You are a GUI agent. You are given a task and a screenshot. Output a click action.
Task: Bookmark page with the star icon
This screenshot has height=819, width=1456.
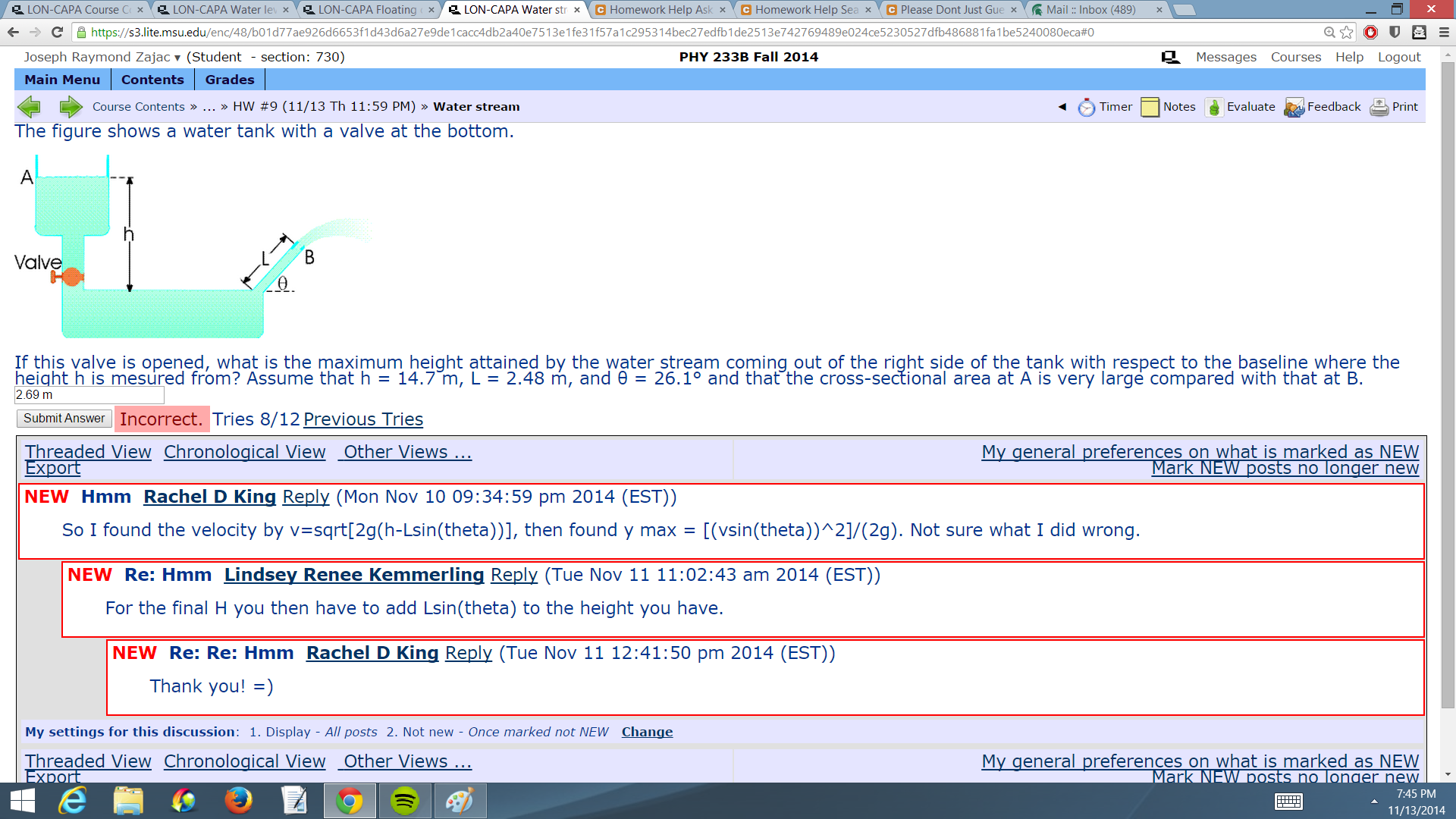(1347, 32)
